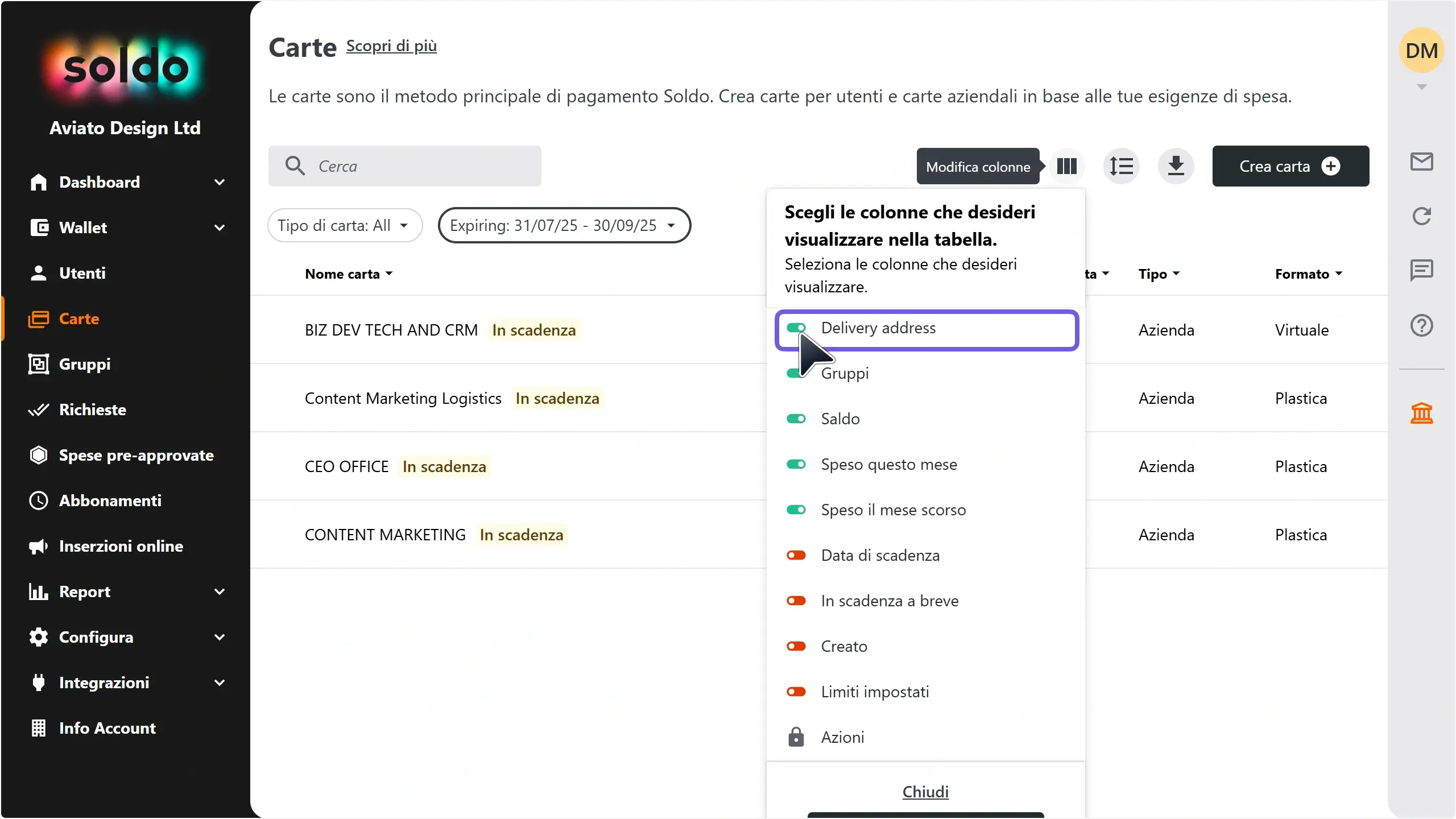Expand the Dashboard chevron
This screenshot has width=1456, height=819.
click(220, 182)
